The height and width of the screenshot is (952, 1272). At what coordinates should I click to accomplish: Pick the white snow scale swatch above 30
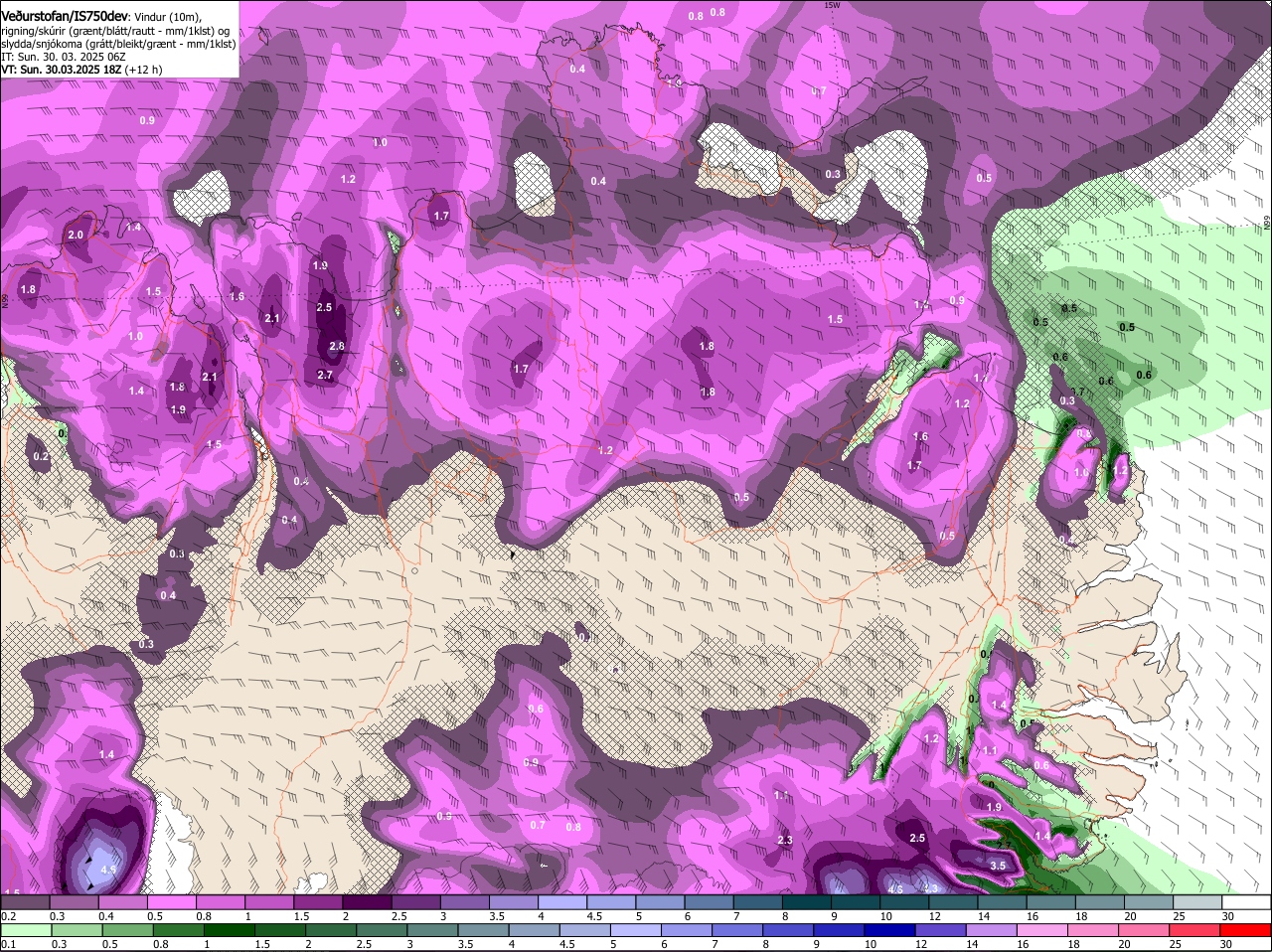1244,901
